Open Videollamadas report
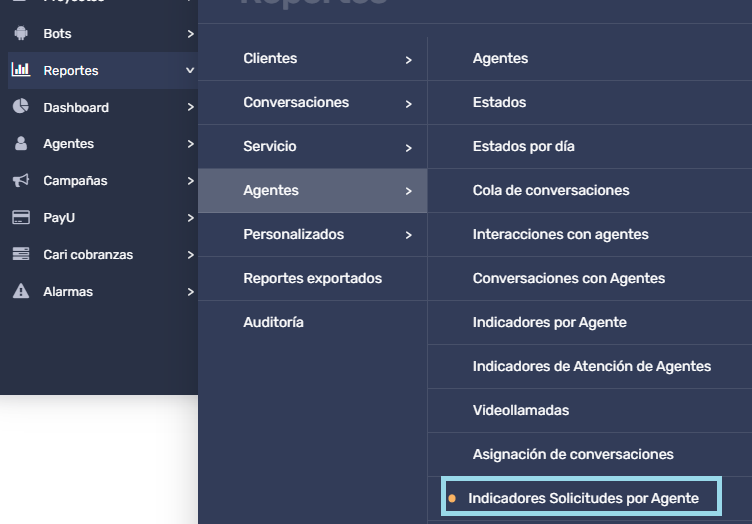The height and width of the screenshot is (524, 752). click(x=589, y=411)
